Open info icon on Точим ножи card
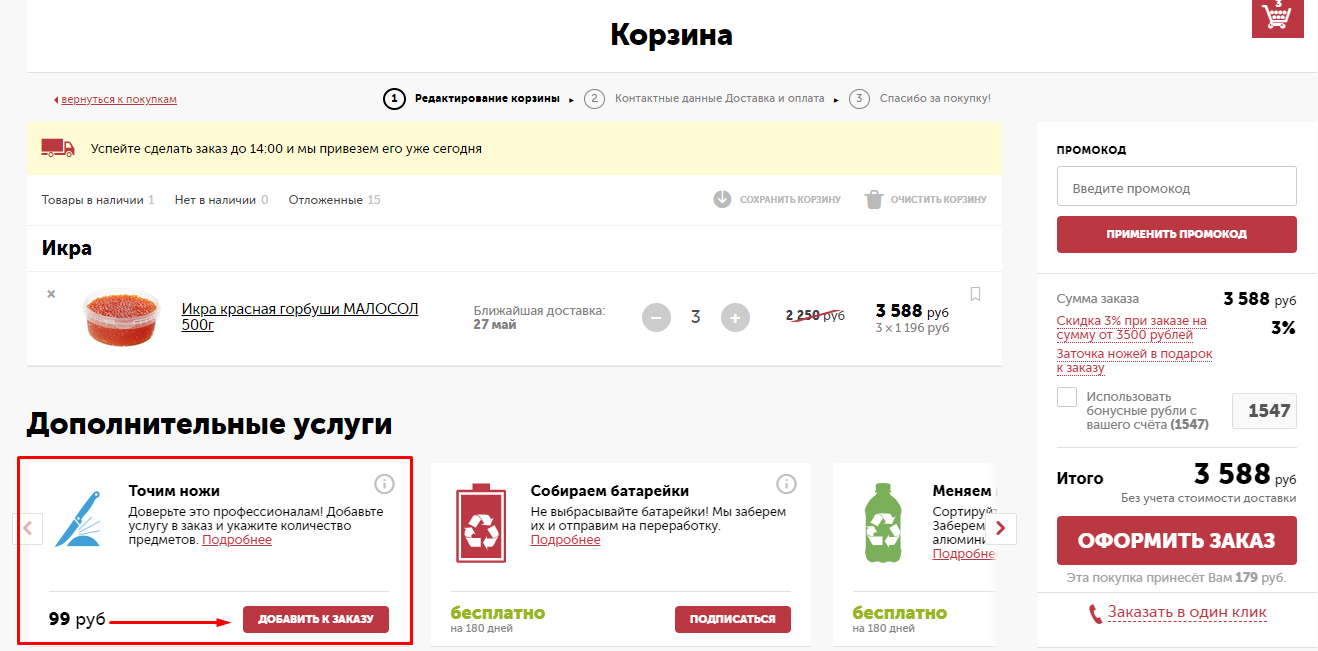This screenshot has height=651, width=1318. coord(384,484)
